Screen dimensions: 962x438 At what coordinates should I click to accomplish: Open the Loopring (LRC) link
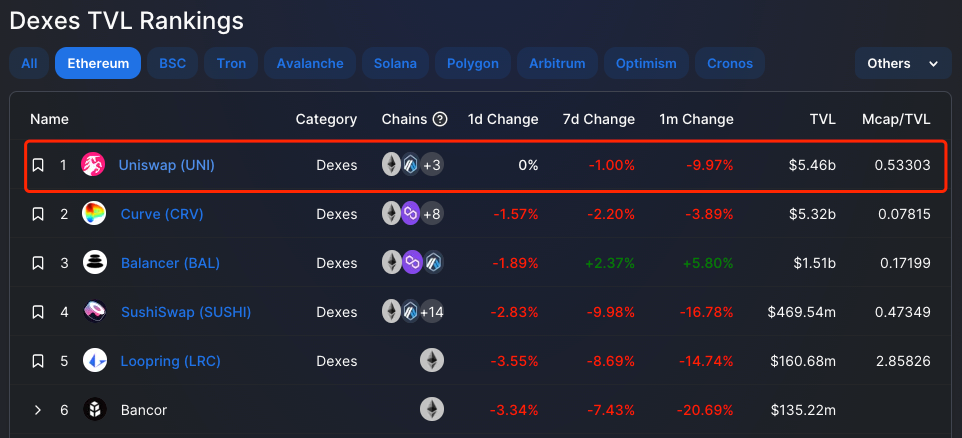tap(171, 361)
